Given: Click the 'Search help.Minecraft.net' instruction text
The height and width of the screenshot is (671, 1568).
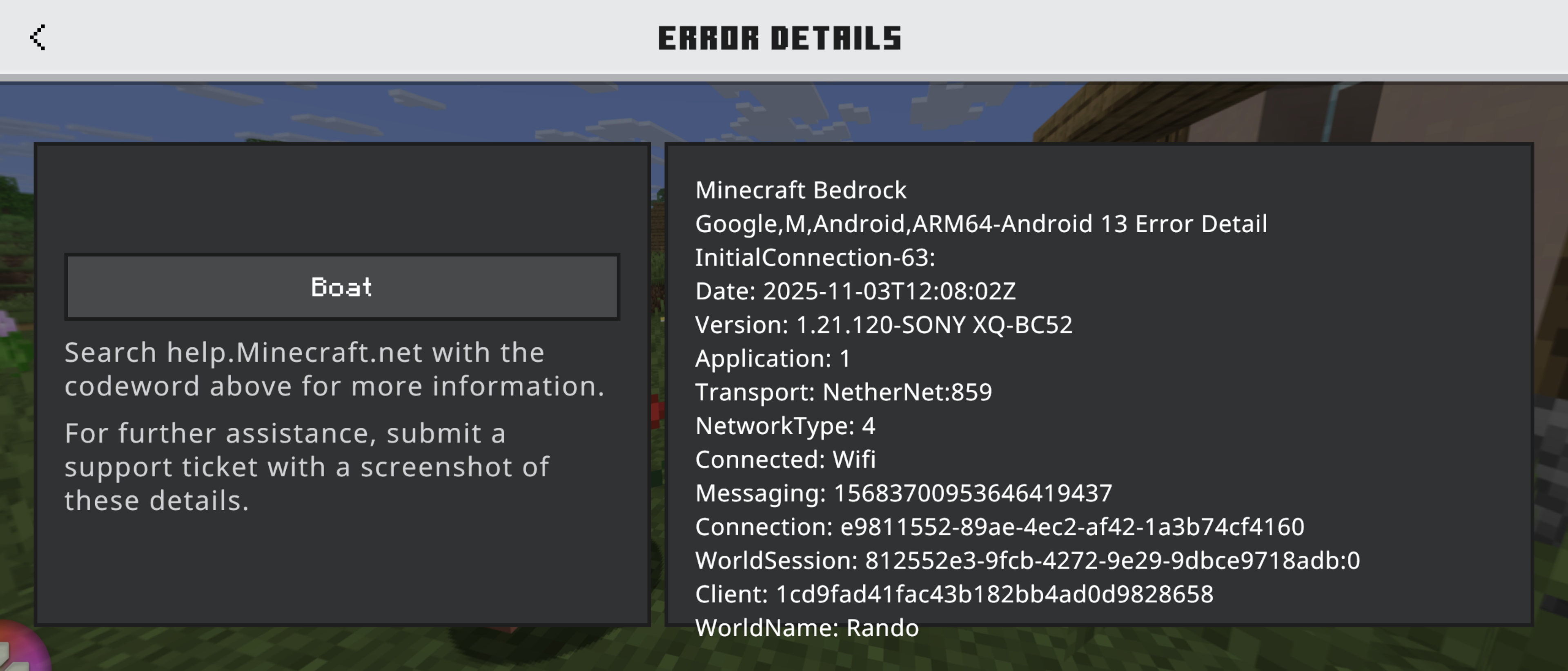Looking at the screenshot, I should tap(334, 369).
